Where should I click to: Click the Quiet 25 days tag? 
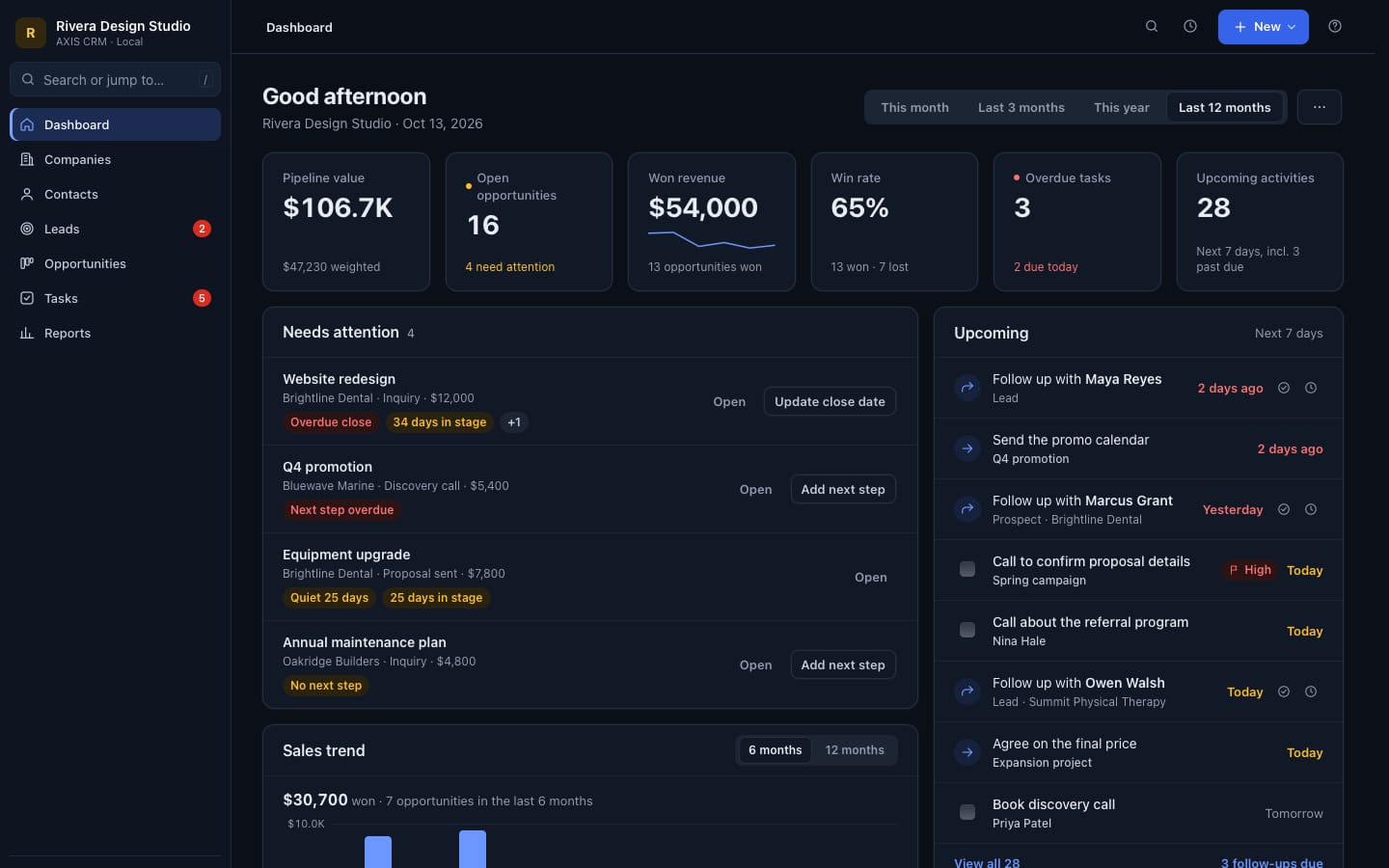tap(330, 598)
